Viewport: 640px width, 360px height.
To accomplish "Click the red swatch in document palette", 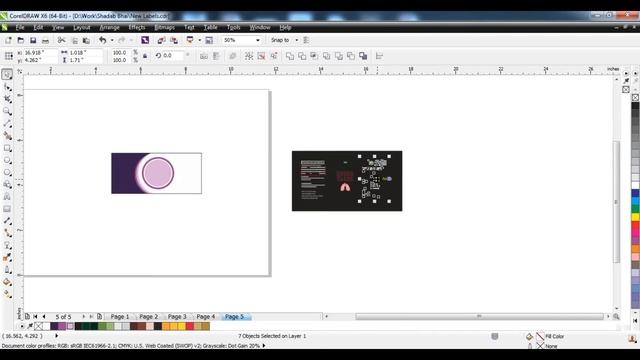I will [190, 326].
